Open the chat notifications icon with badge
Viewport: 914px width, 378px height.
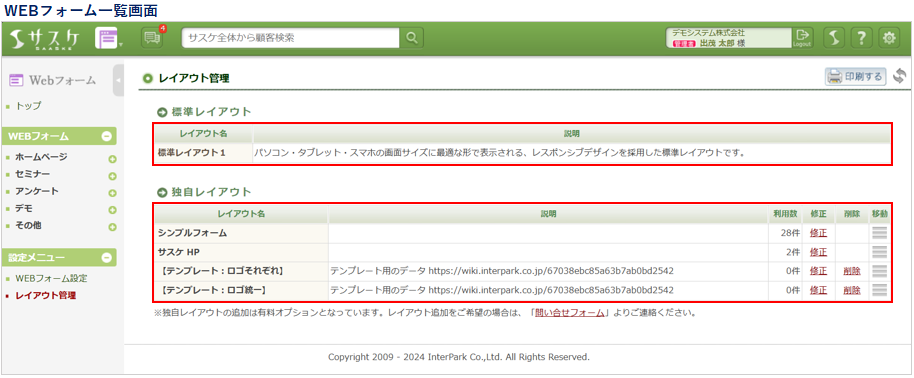pos(153,38)
